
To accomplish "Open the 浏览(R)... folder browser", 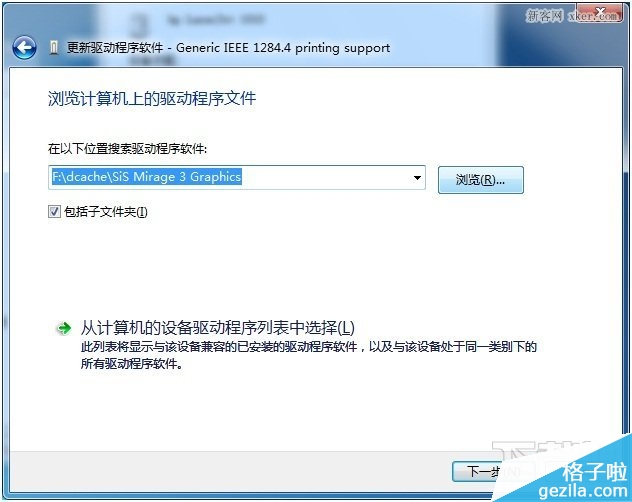I will [x=480, y=180].
